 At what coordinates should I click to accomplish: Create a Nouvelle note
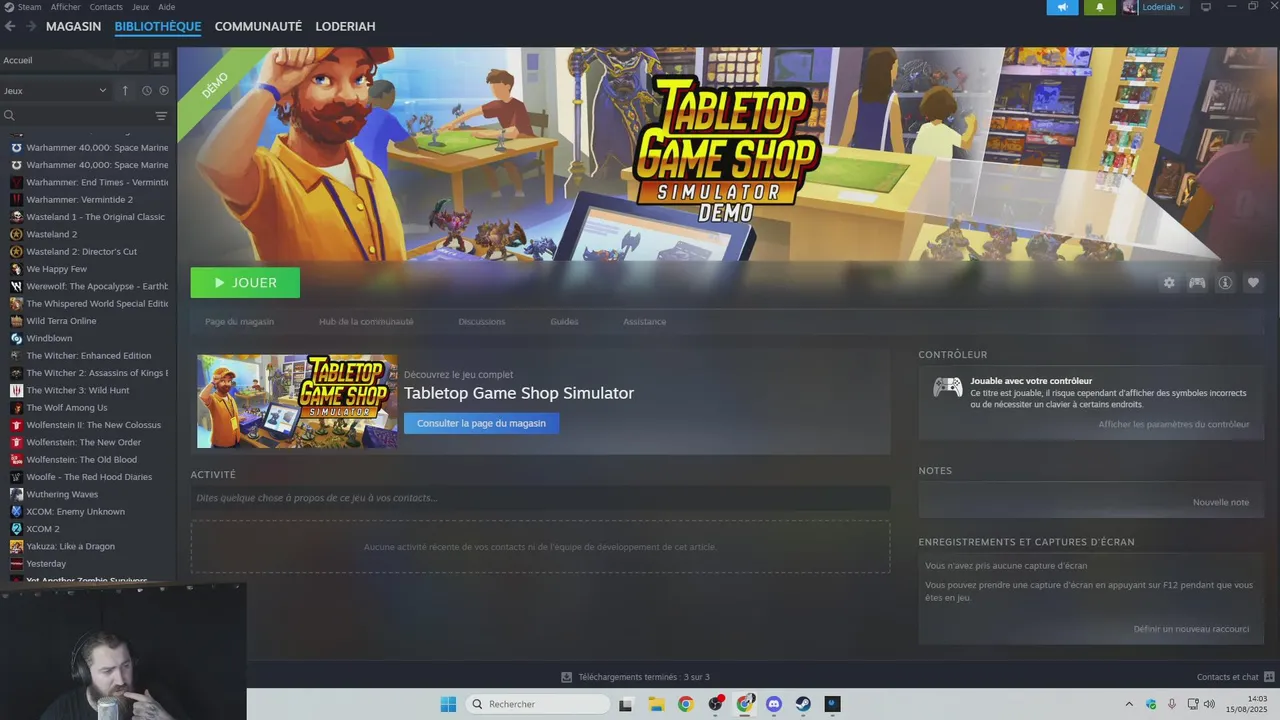pyautogui.click(x=1221, y=502)
